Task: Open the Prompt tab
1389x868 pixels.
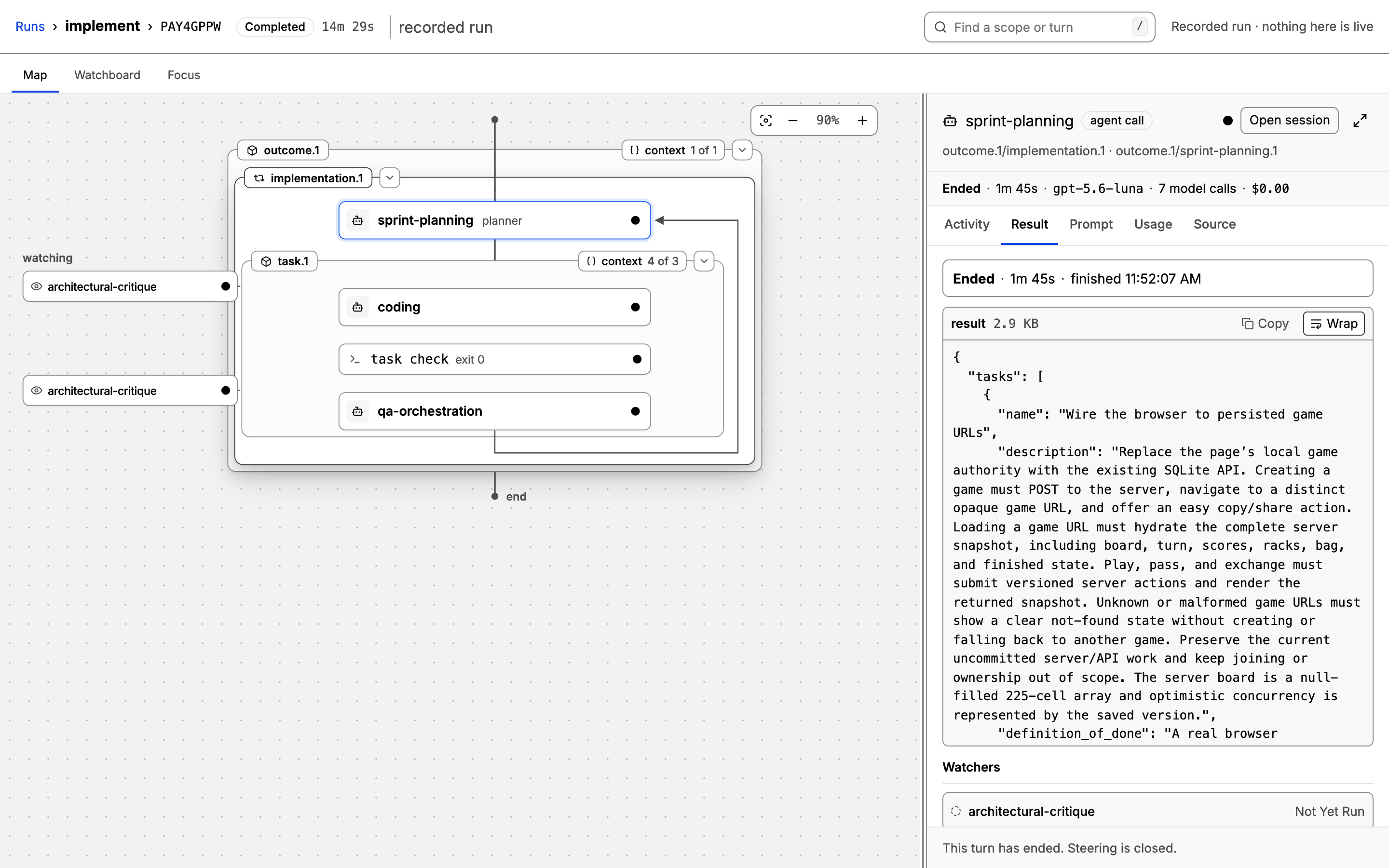Action: tap(1090, 224)
